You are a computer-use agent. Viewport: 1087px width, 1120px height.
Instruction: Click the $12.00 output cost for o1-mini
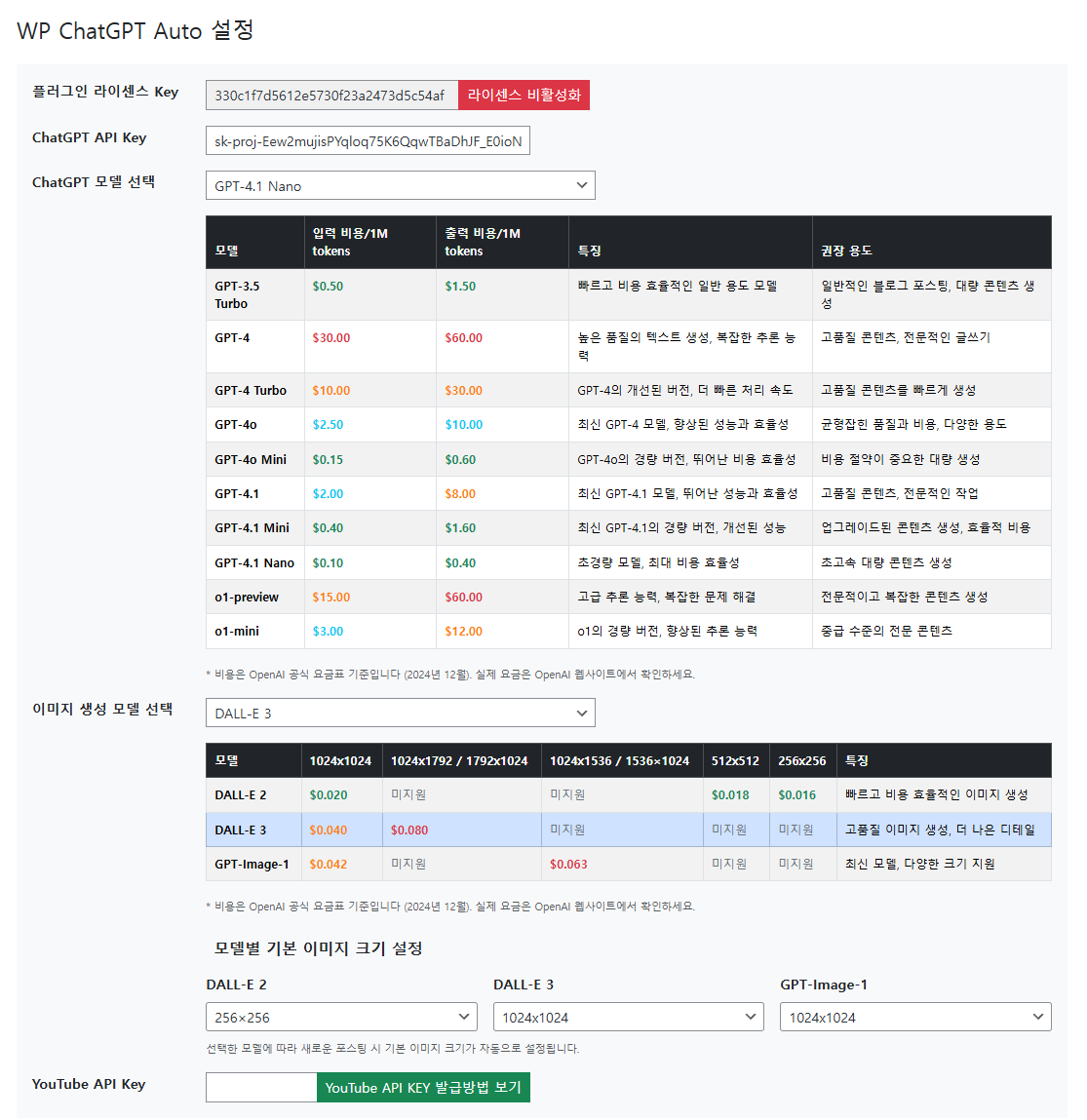coord(464,632)
